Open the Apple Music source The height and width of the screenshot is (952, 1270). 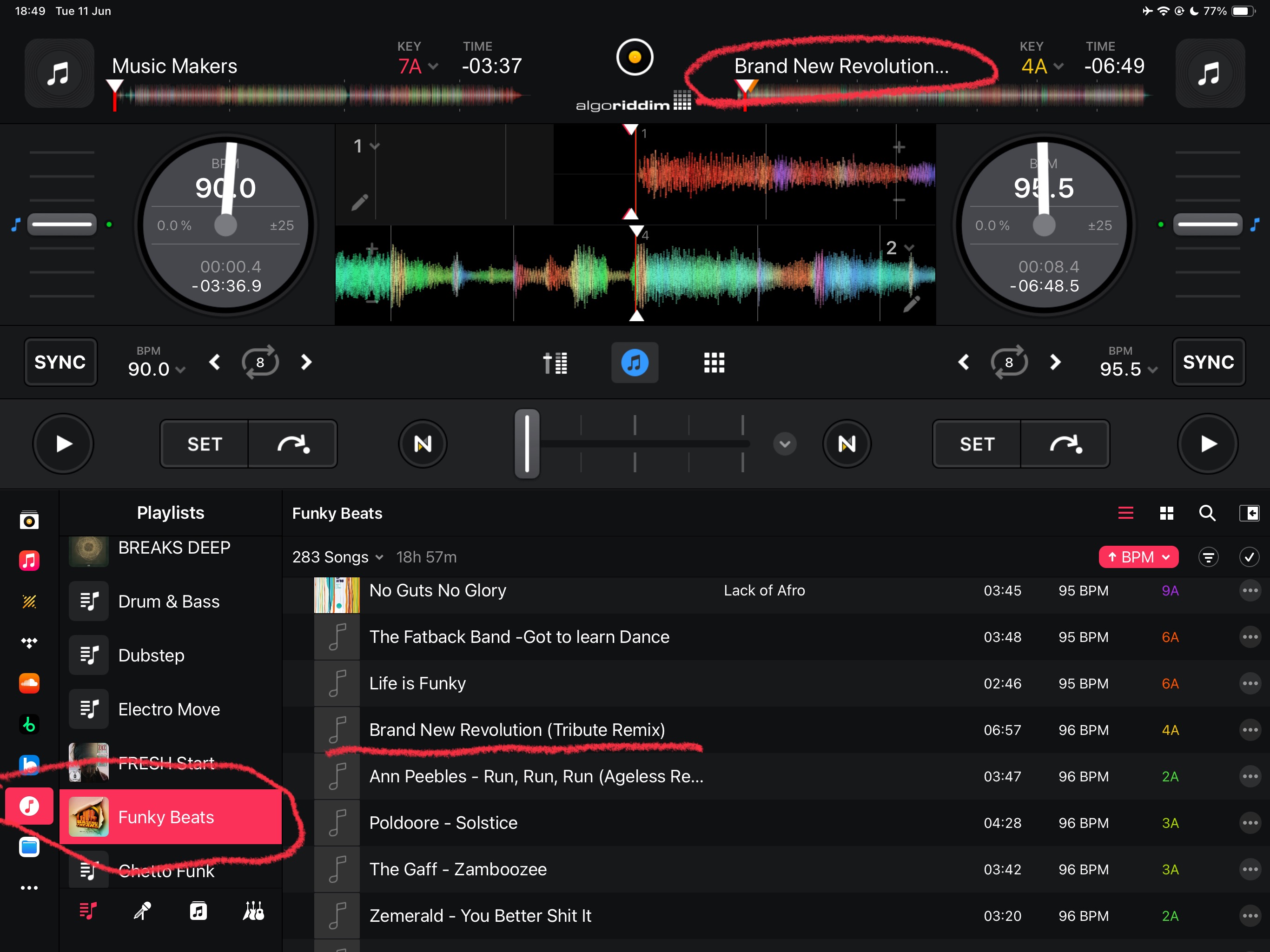pos(29,561)
